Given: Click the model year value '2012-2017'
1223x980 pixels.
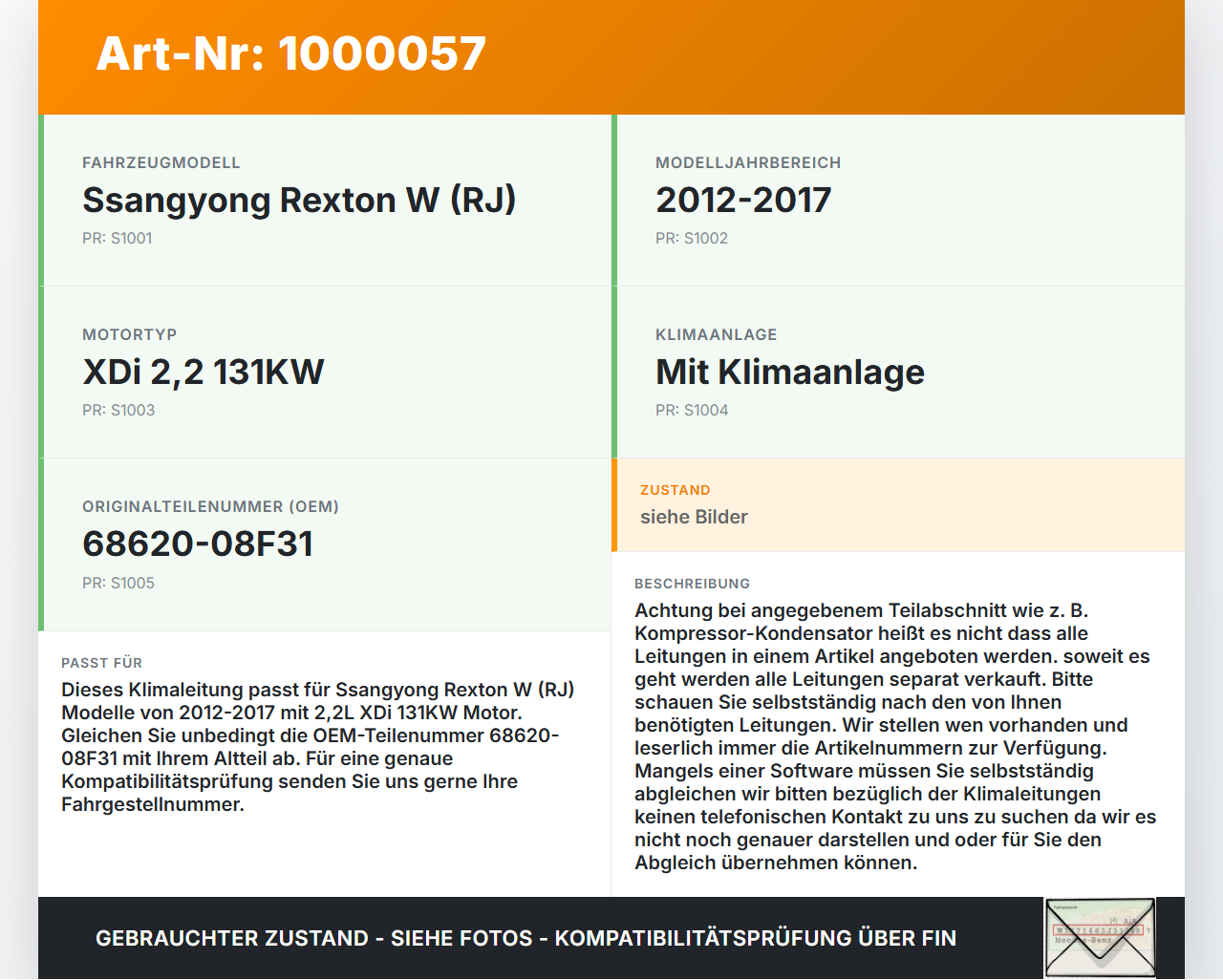Looking at the screenshot, I should 743,201.
